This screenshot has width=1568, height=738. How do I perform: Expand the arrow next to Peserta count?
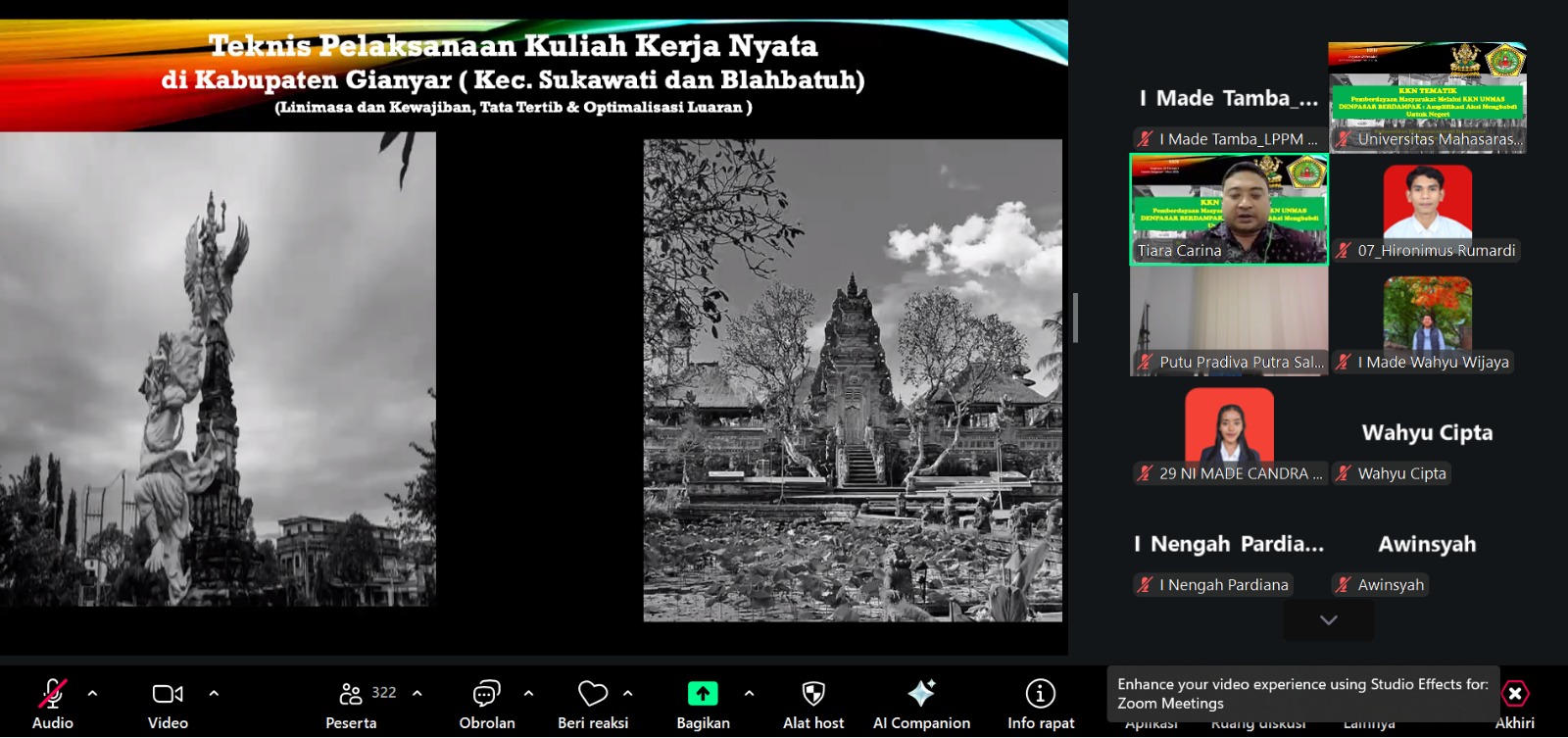(x=417, y=693)
